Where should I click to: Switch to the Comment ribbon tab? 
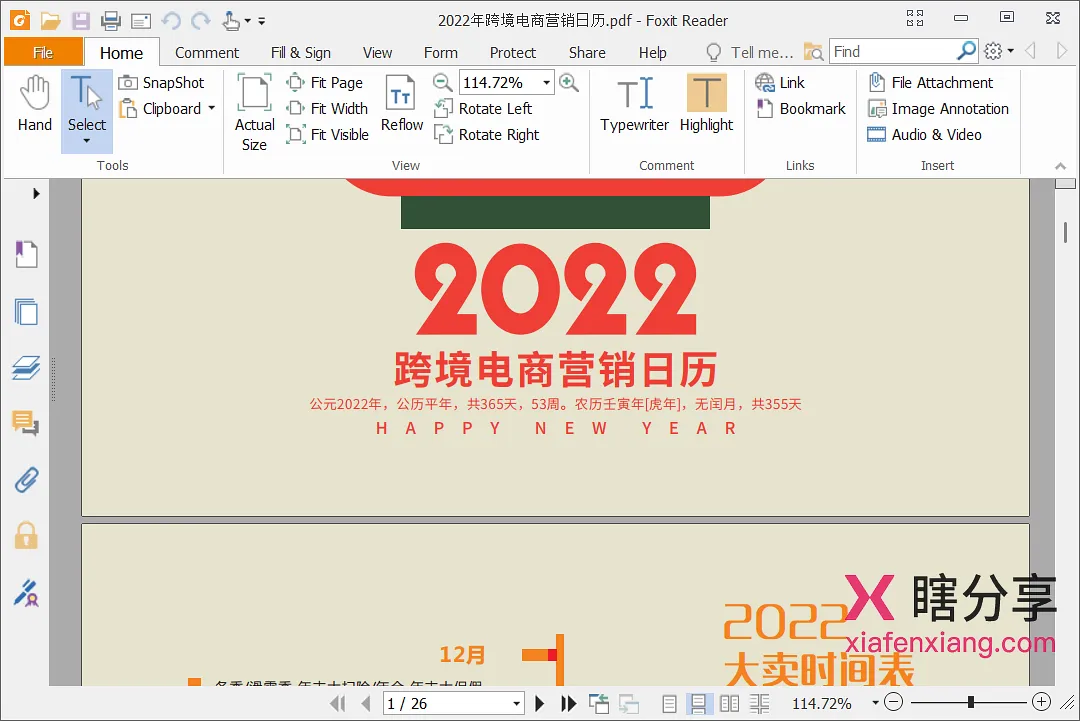pyautogui.click(x=206, y=52)
